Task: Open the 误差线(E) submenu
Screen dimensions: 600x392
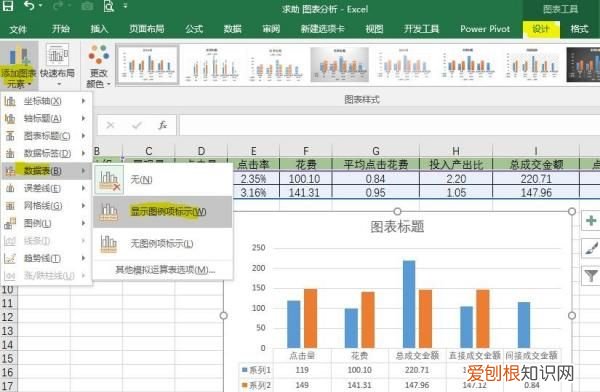Action: tap(46, 188)
